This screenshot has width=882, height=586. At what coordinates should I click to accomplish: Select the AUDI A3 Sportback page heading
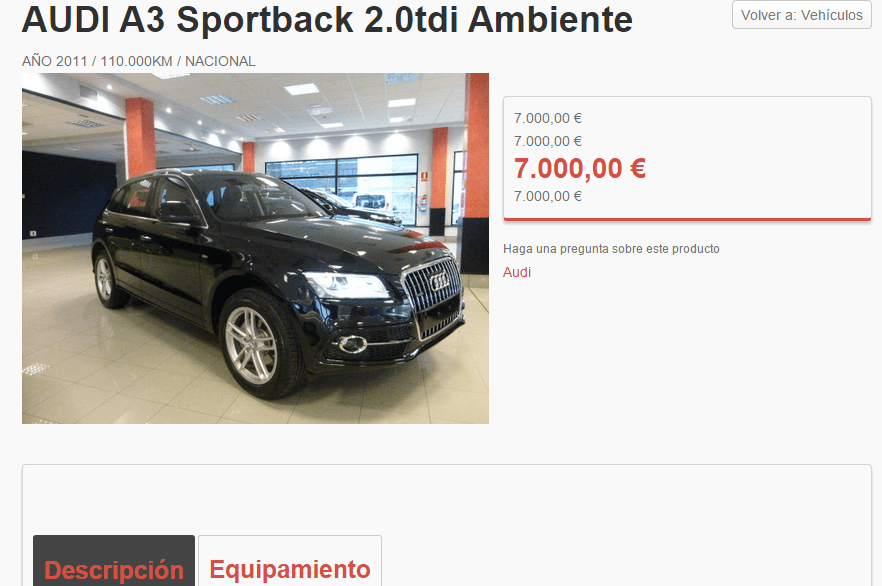tap(327, 19)
